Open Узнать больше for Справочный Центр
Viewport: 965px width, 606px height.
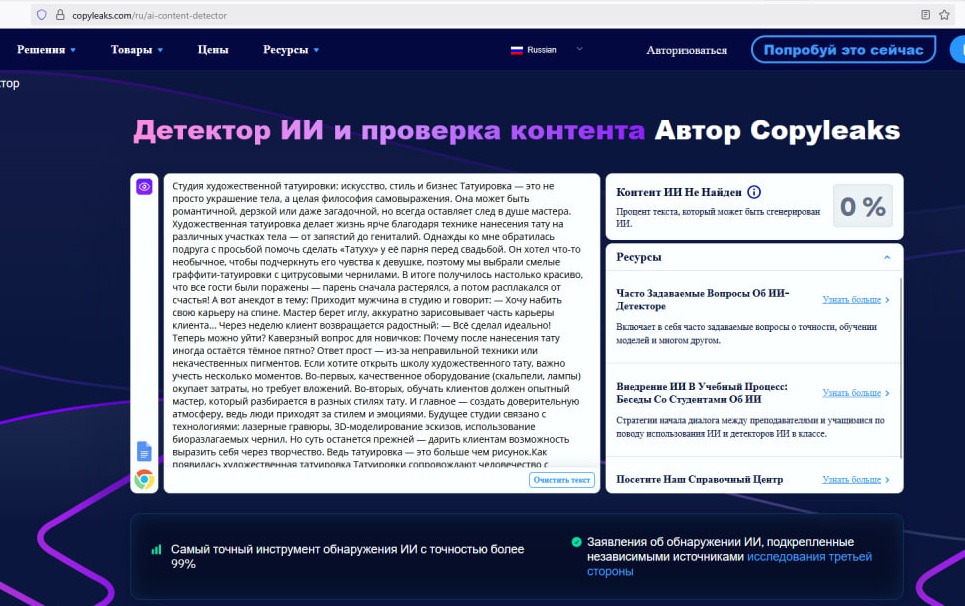coord(855,479)
